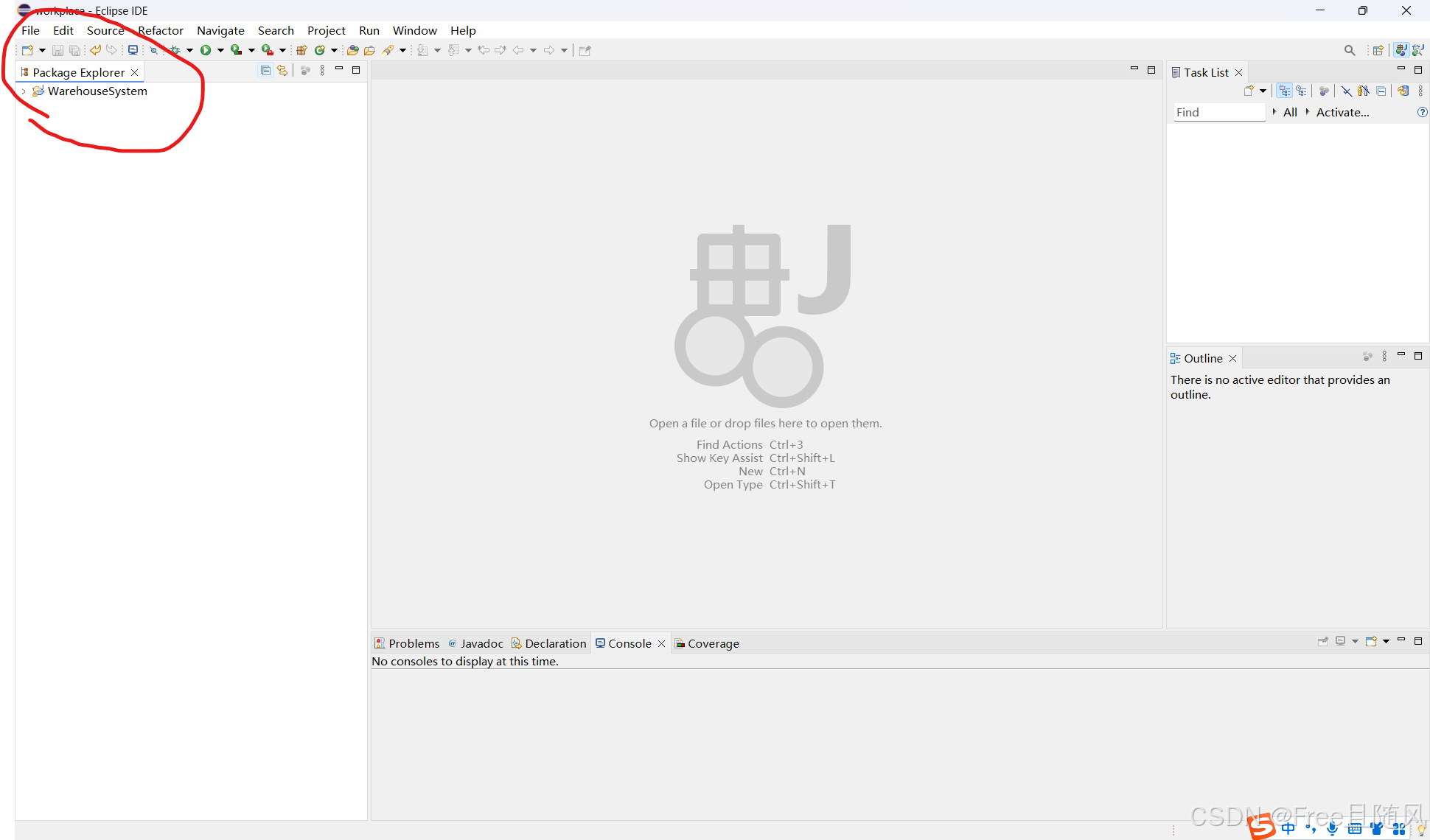
Task: Click the Back navigation arrow
Action: coord(518,50)
